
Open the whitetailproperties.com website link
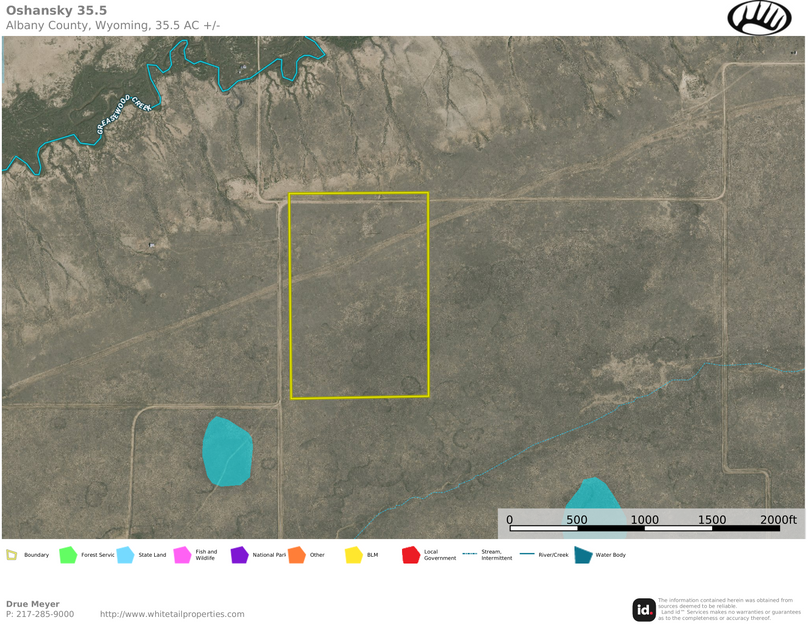click(172, 614)
